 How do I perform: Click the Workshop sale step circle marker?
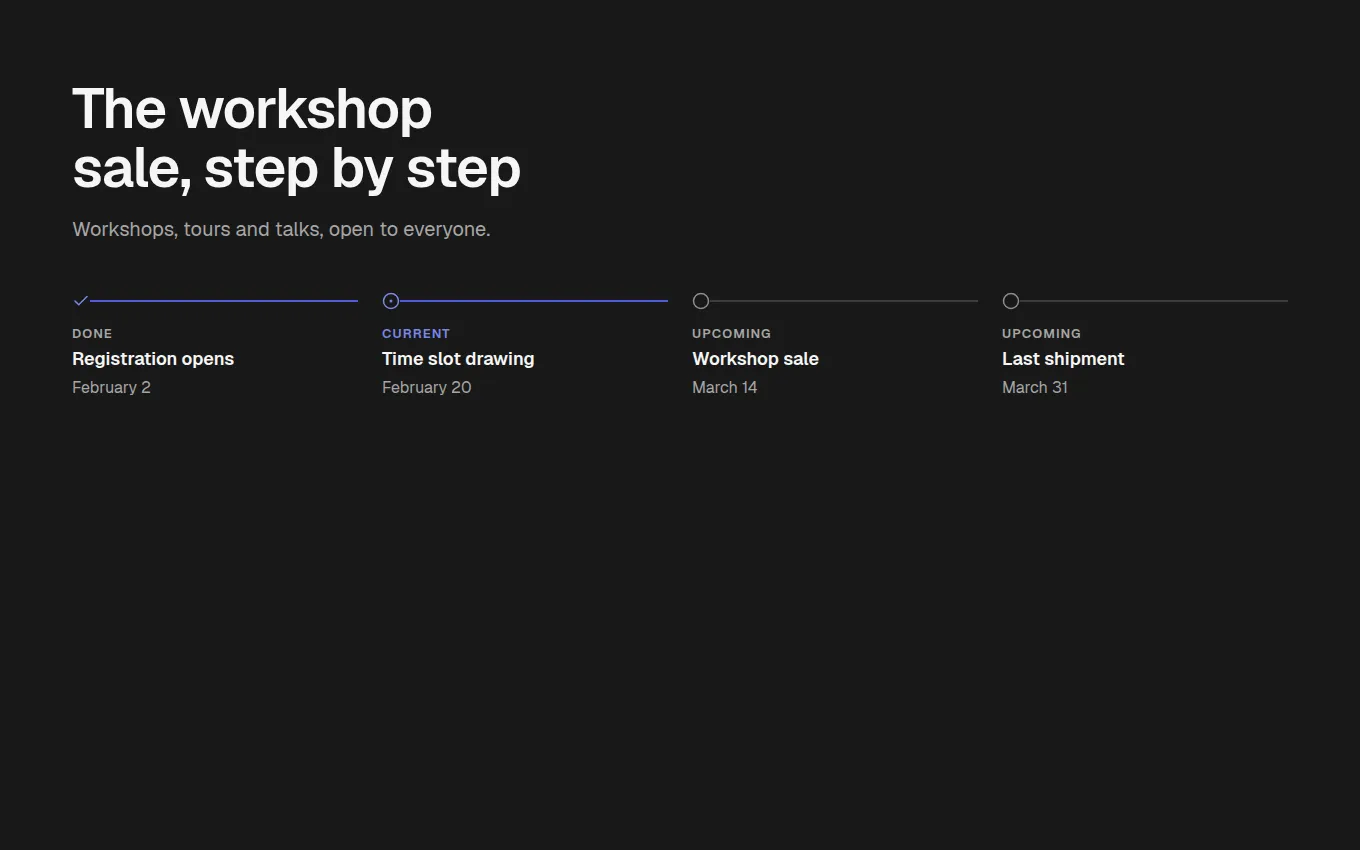(701, 301)
